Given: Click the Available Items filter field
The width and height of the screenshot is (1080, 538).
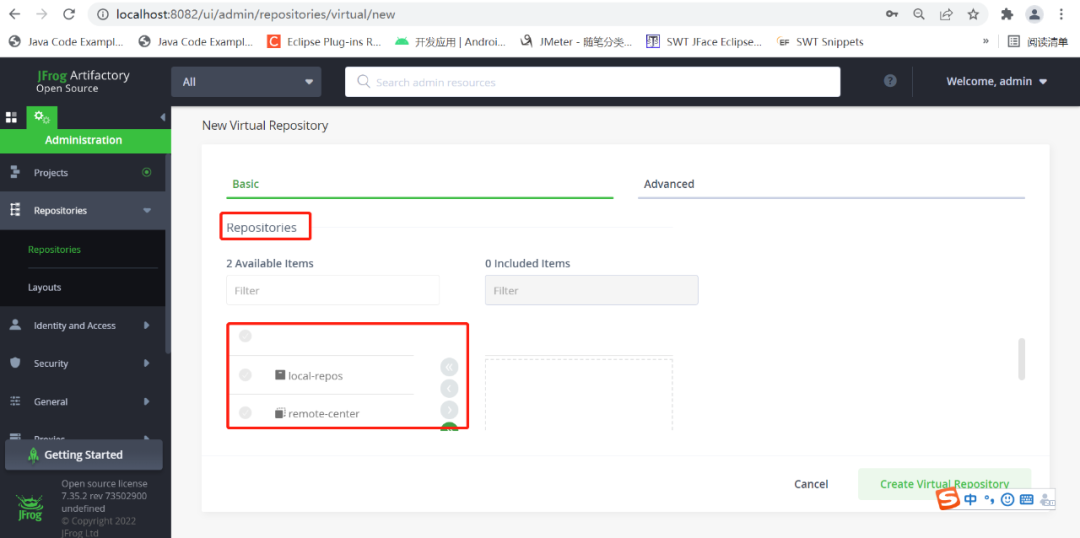Looking at the screenshot, I should coord(333,290).
